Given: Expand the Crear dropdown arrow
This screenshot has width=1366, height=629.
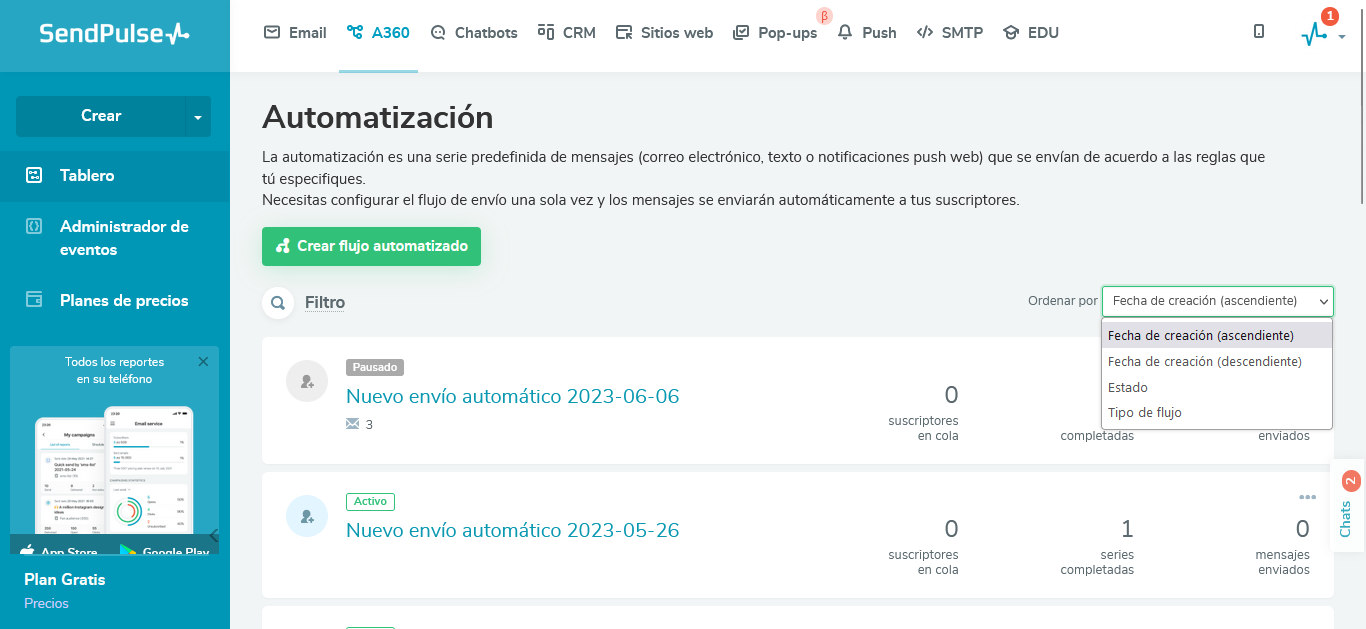Looking at the screenshot, I should (x=198, y=117).
